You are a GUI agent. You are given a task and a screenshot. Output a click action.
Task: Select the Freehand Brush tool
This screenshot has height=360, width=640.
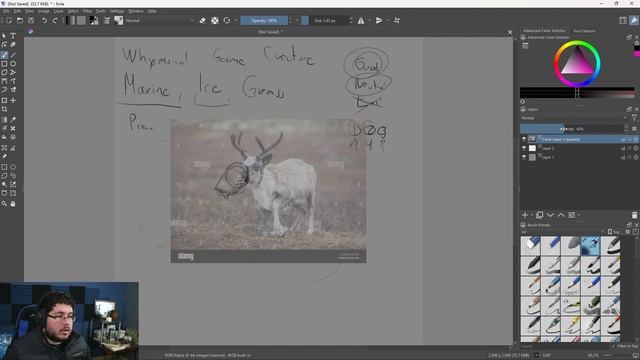click(4, 55)
